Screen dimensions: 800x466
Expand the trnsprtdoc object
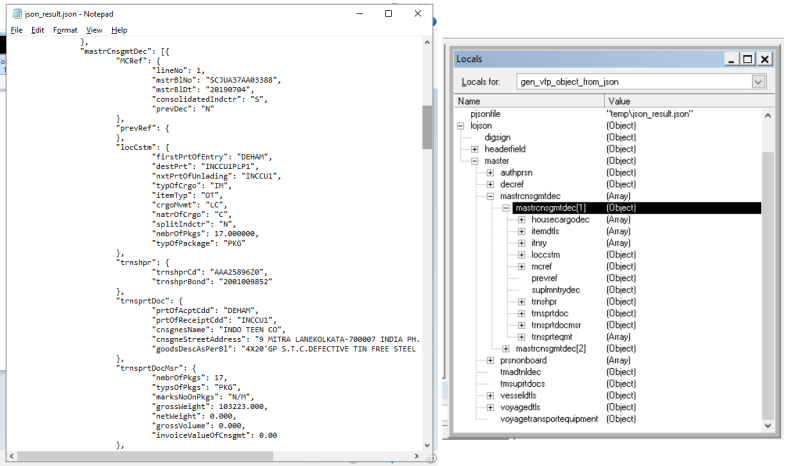(x=521, y=313)
